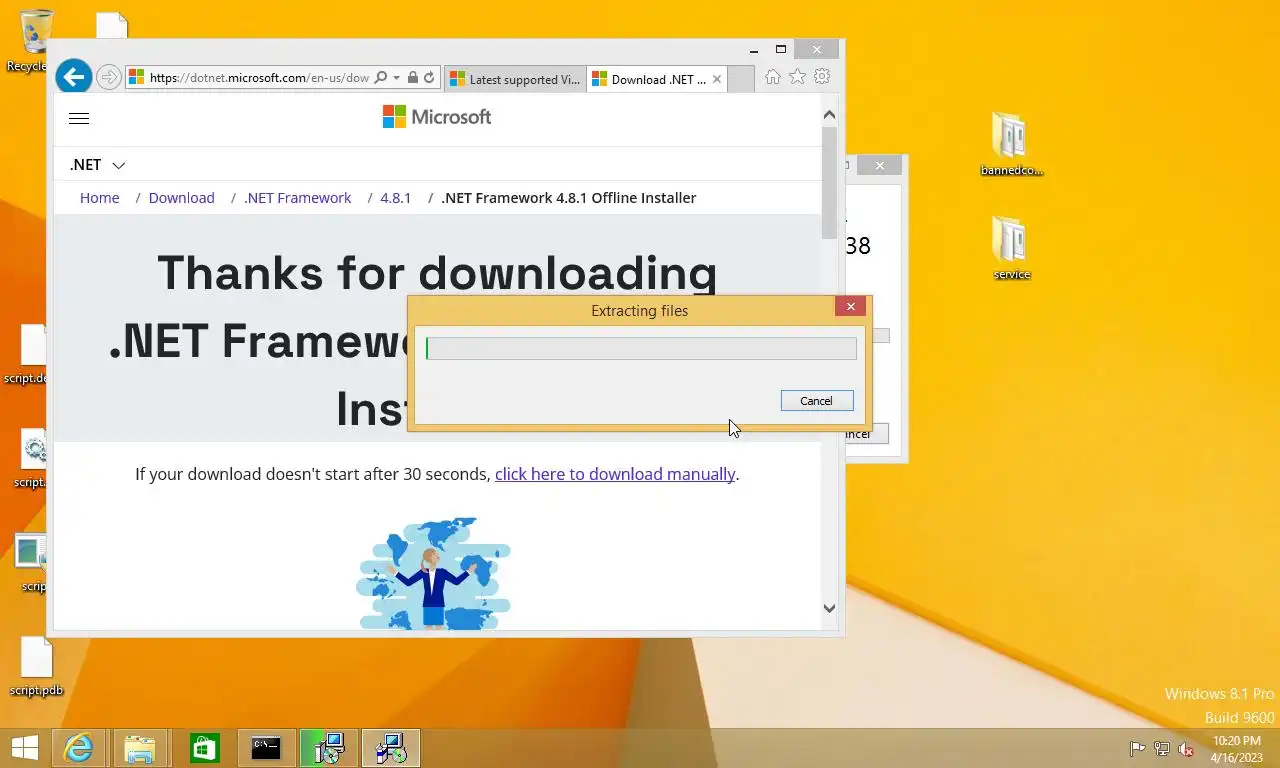Click the vertical scrollbar thumb in browser

point(829,183)
